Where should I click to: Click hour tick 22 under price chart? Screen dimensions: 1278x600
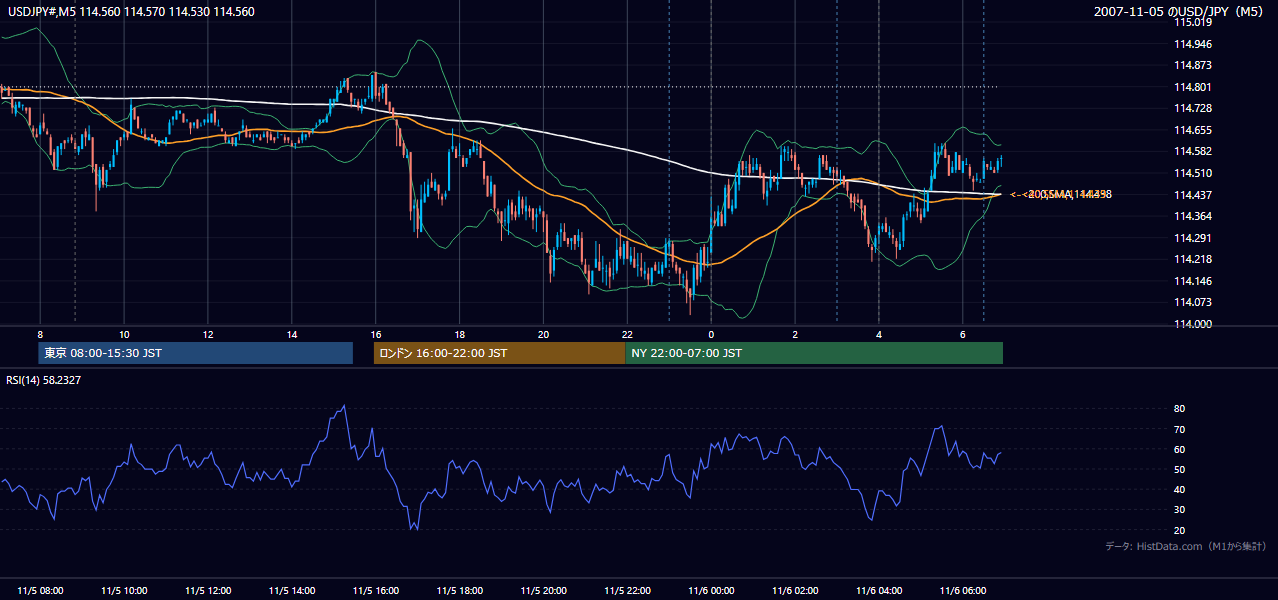627,334
